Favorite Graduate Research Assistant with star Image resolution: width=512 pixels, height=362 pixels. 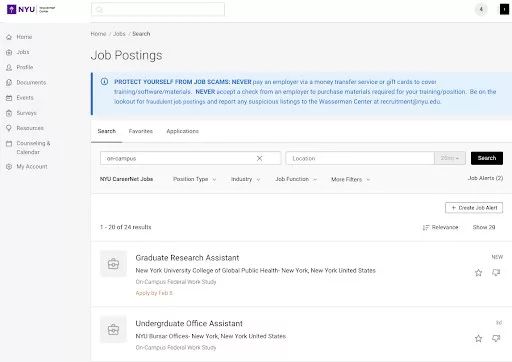point(478,273)
